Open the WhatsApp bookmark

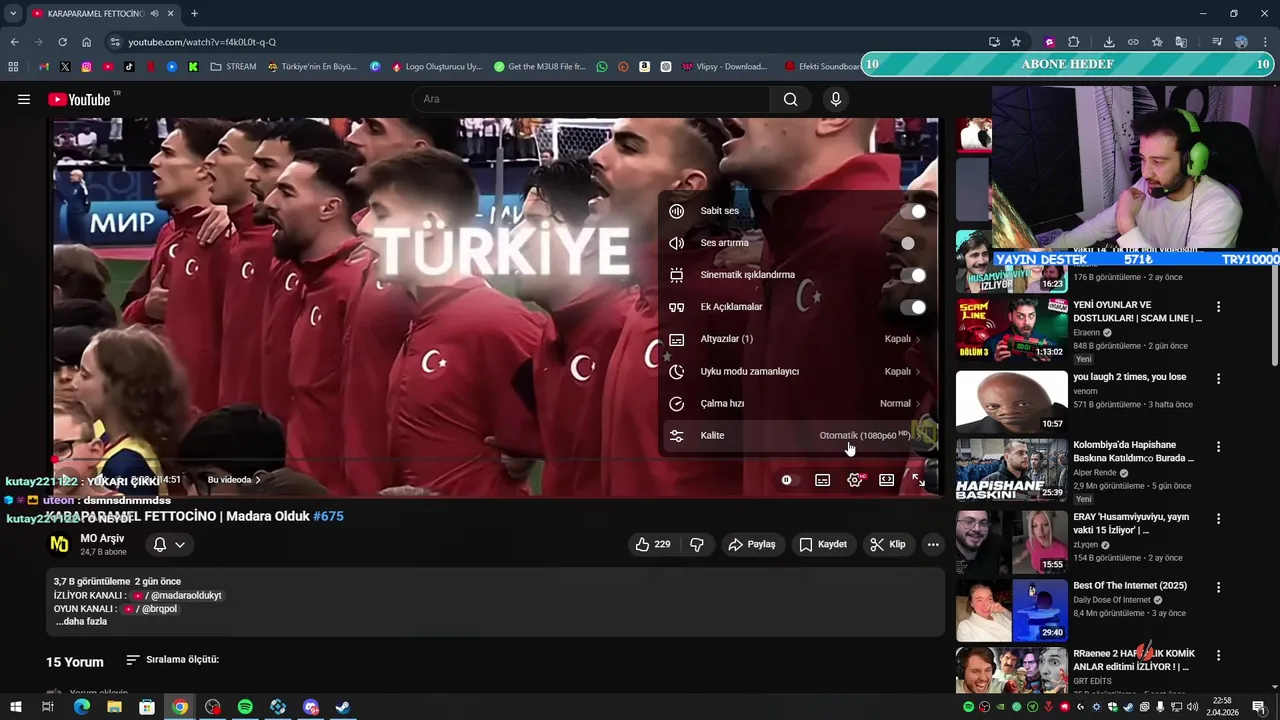(x=601, y=67)
